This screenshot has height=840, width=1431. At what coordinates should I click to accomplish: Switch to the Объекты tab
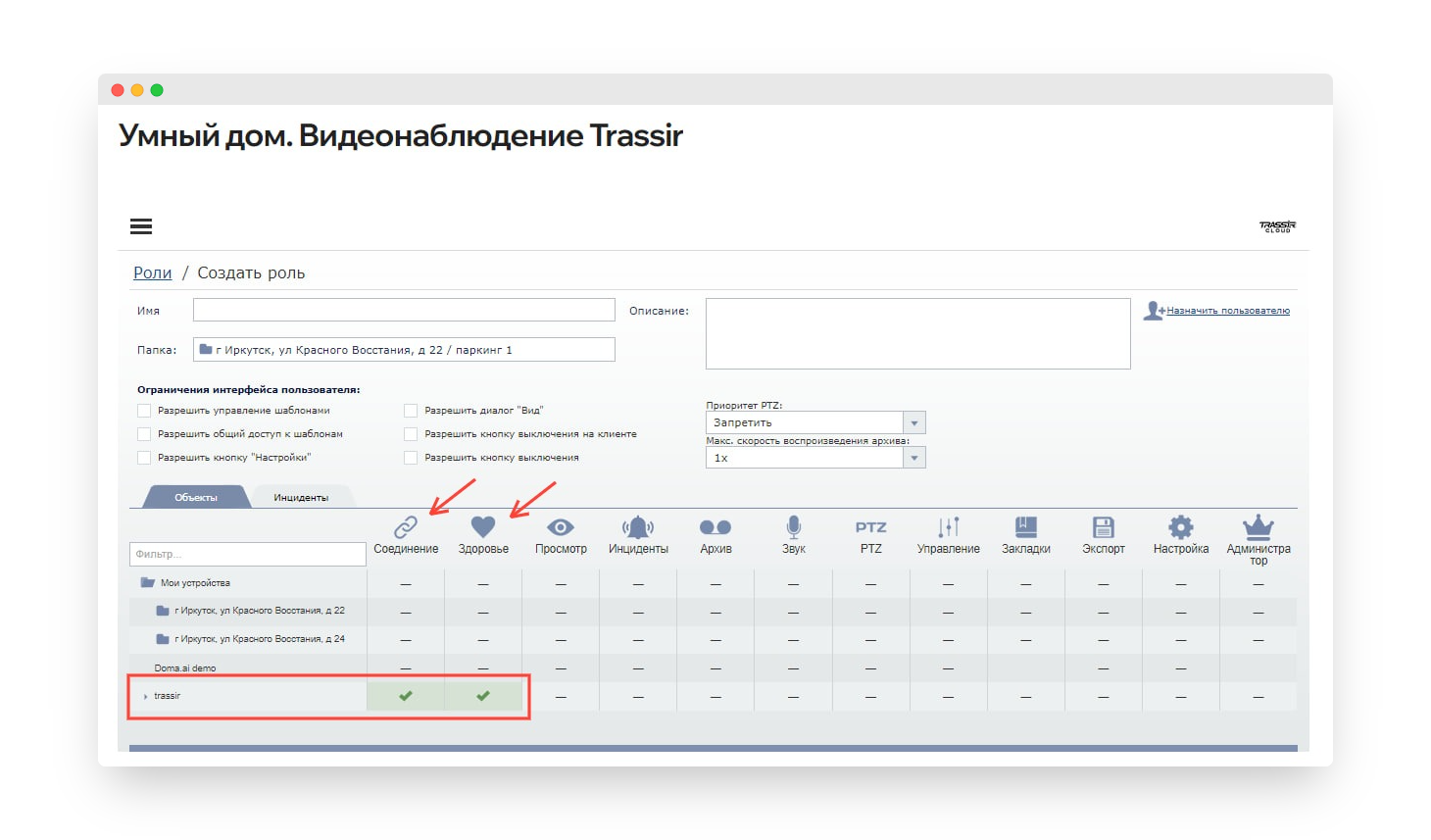coord(196,497)
